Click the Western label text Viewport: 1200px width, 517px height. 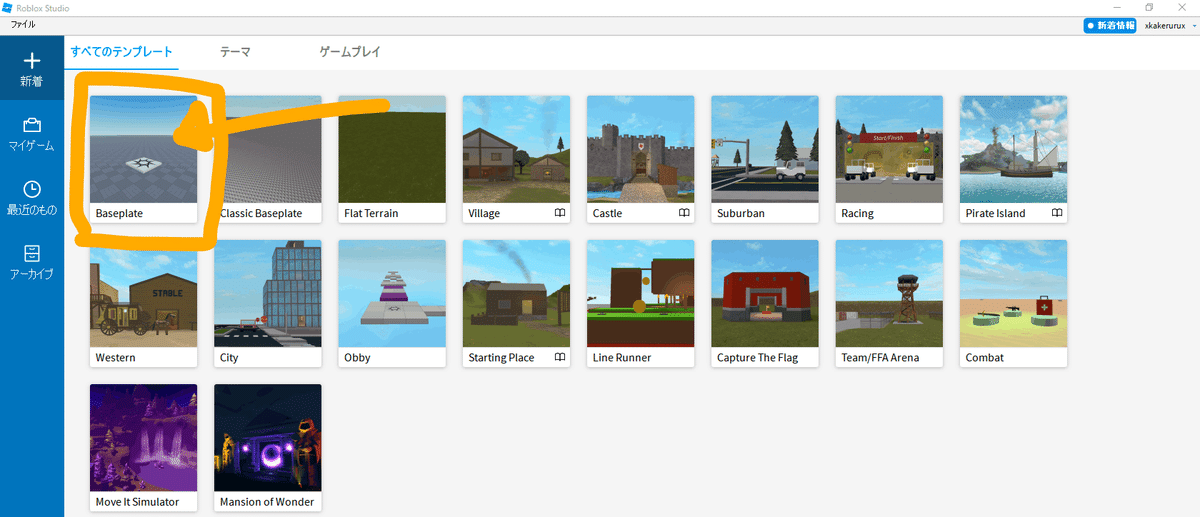tap(116, 357)
